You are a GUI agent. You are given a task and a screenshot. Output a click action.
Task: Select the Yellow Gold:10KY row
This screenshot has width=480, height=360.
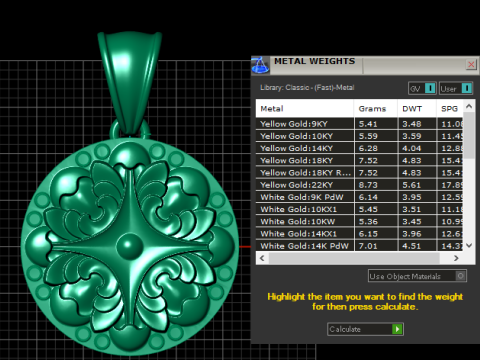point(359,136)
